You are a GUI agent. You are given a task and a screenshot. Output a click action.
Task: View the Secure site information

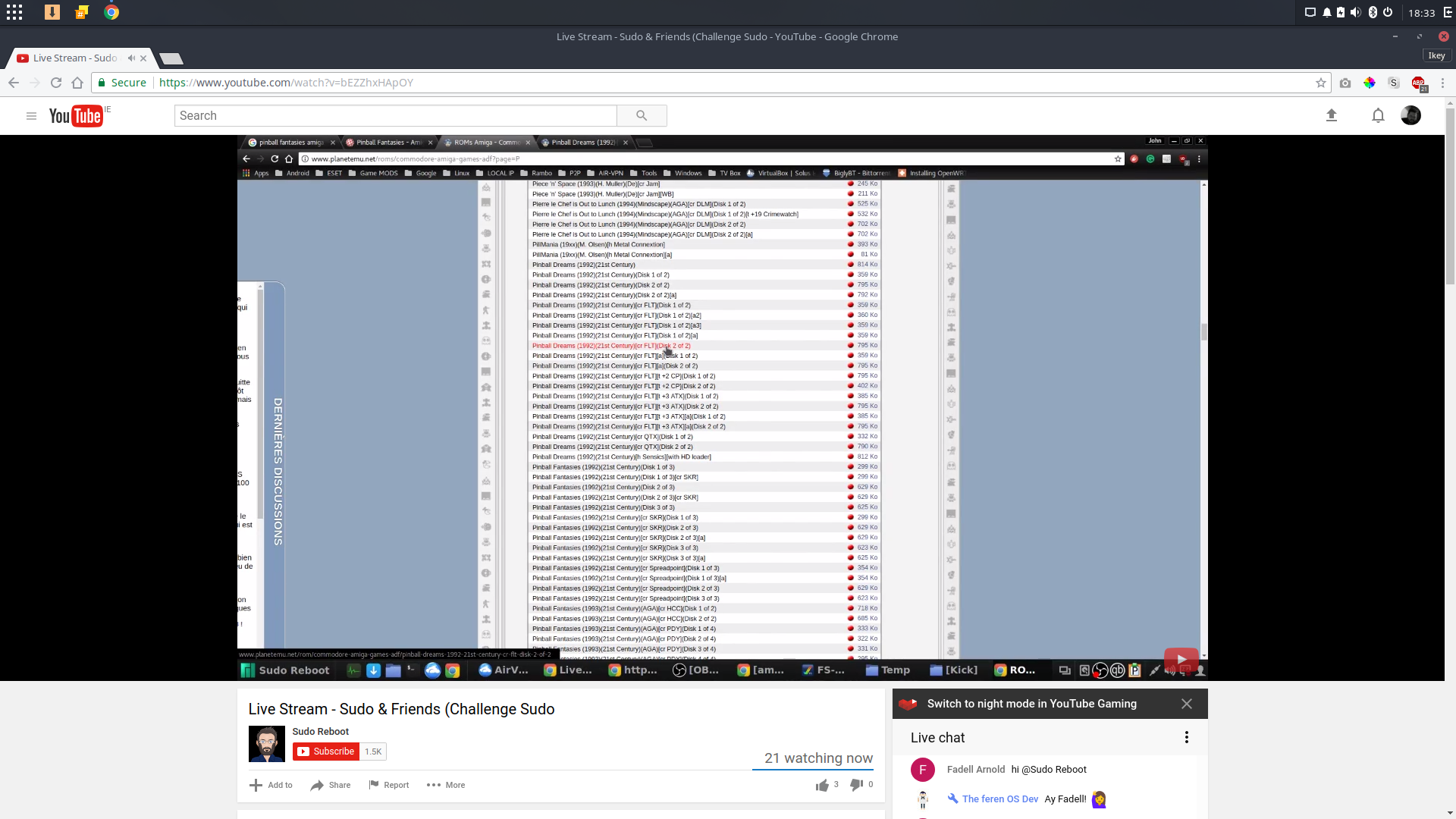click(122, 83)
